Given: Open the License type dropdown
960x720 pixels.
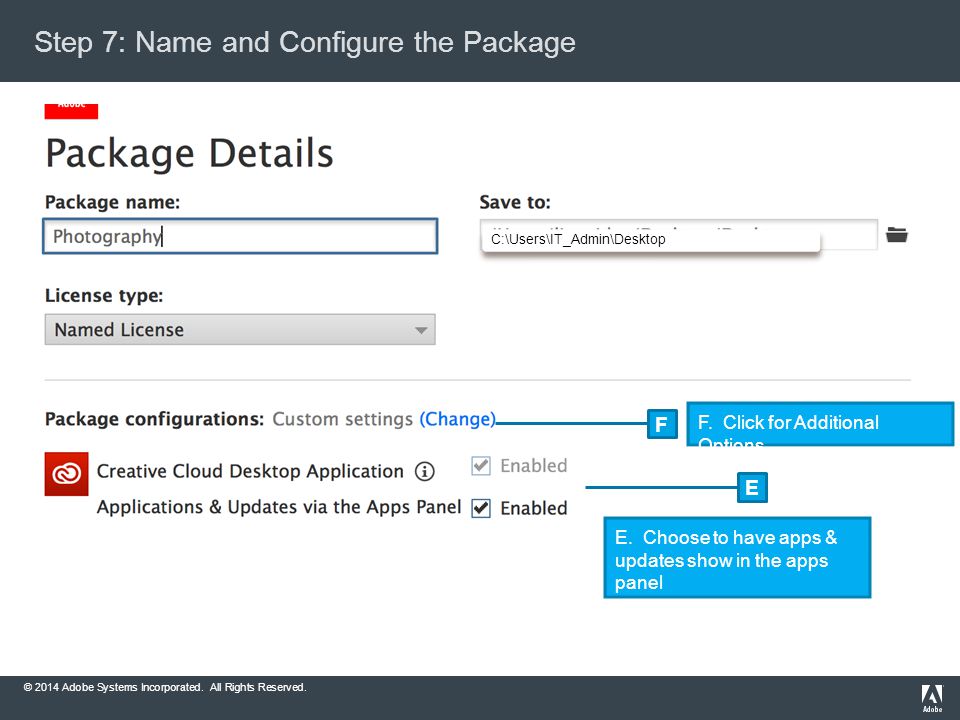Looking at the screenshot, I should click(x=240, y=329).
